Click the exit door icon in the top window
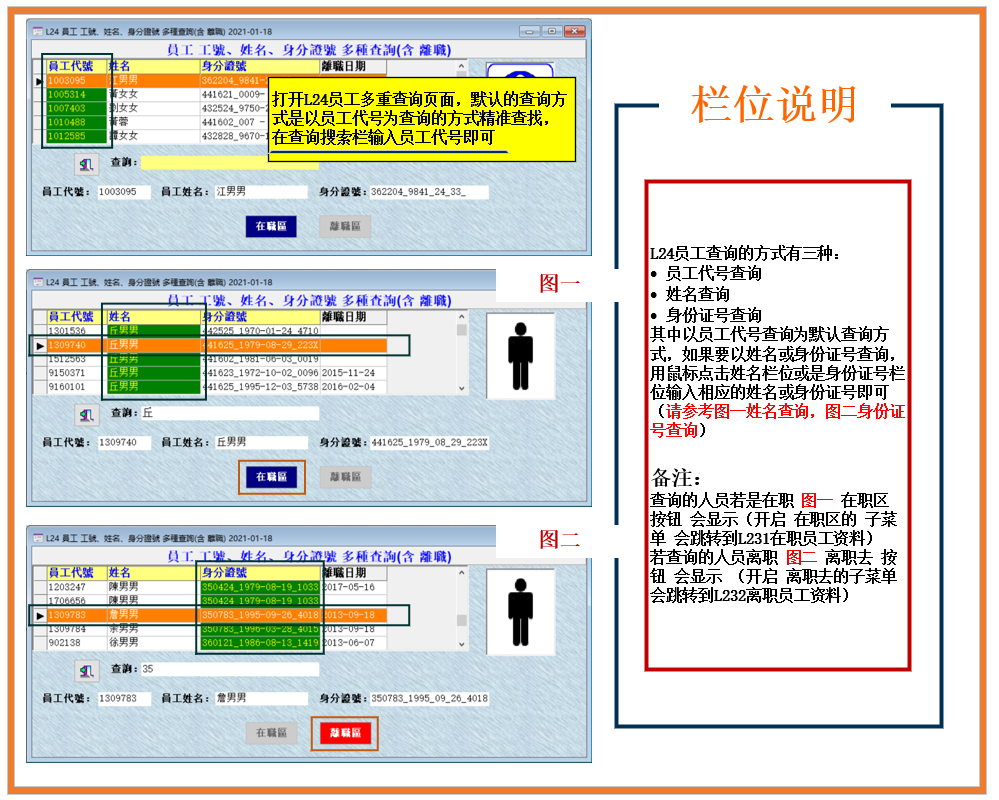 click(88, 163)
